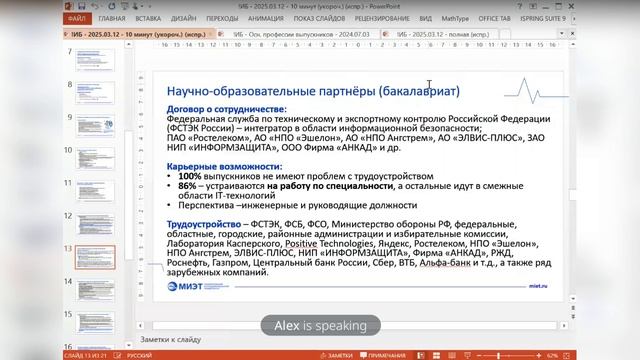Select document tab '10 минут (укороч.) (испр.)'

(138, 34)
